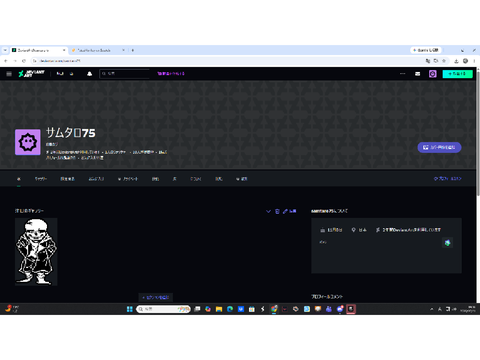Viewport: 480px width, 360px height.
Task: Open the notifications bell in DeviantArt header
Action: coord(89,74)
